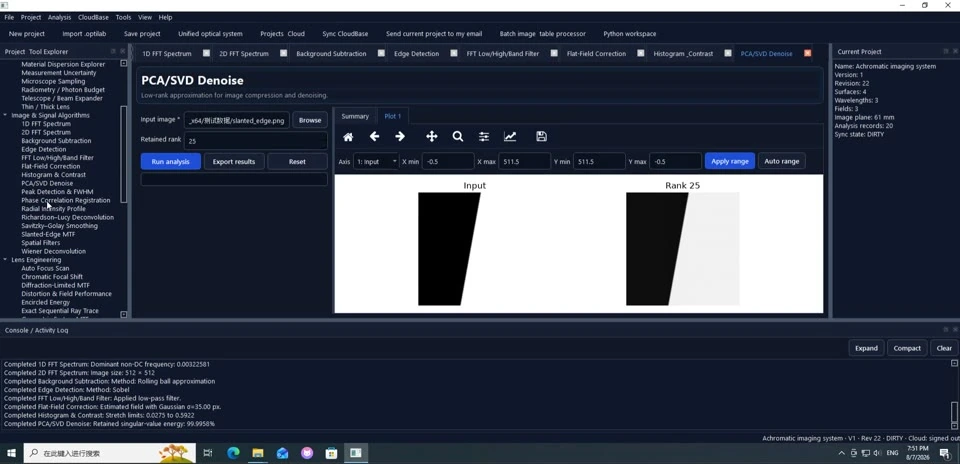Viewport: 960px width, 464px height.
Task: Click Export results button
Action: [x=234, y=162]
